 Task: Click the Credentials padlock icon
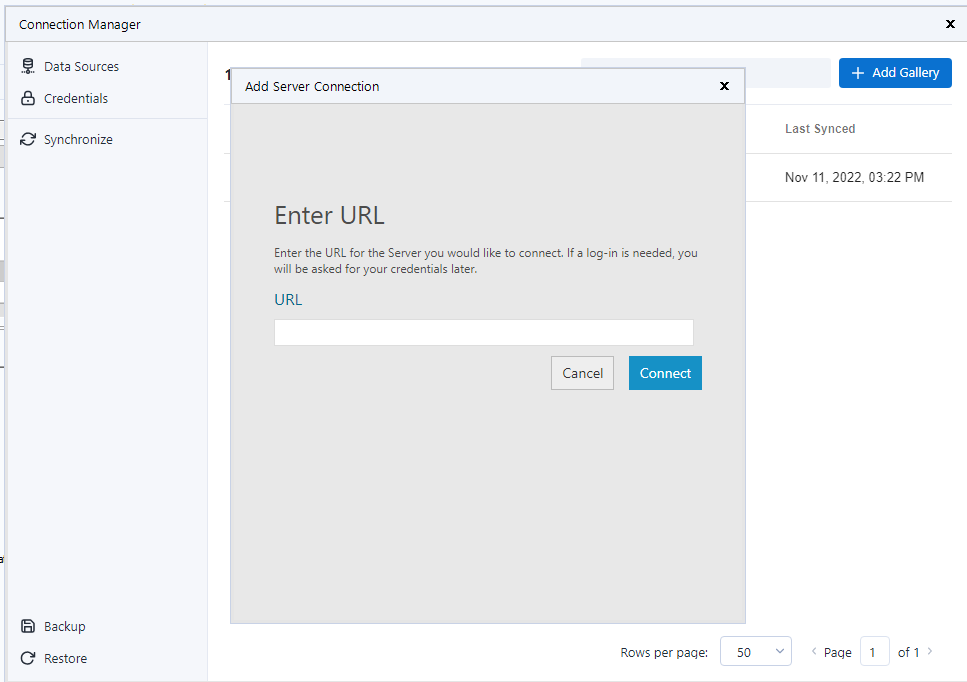pos(27,98)
